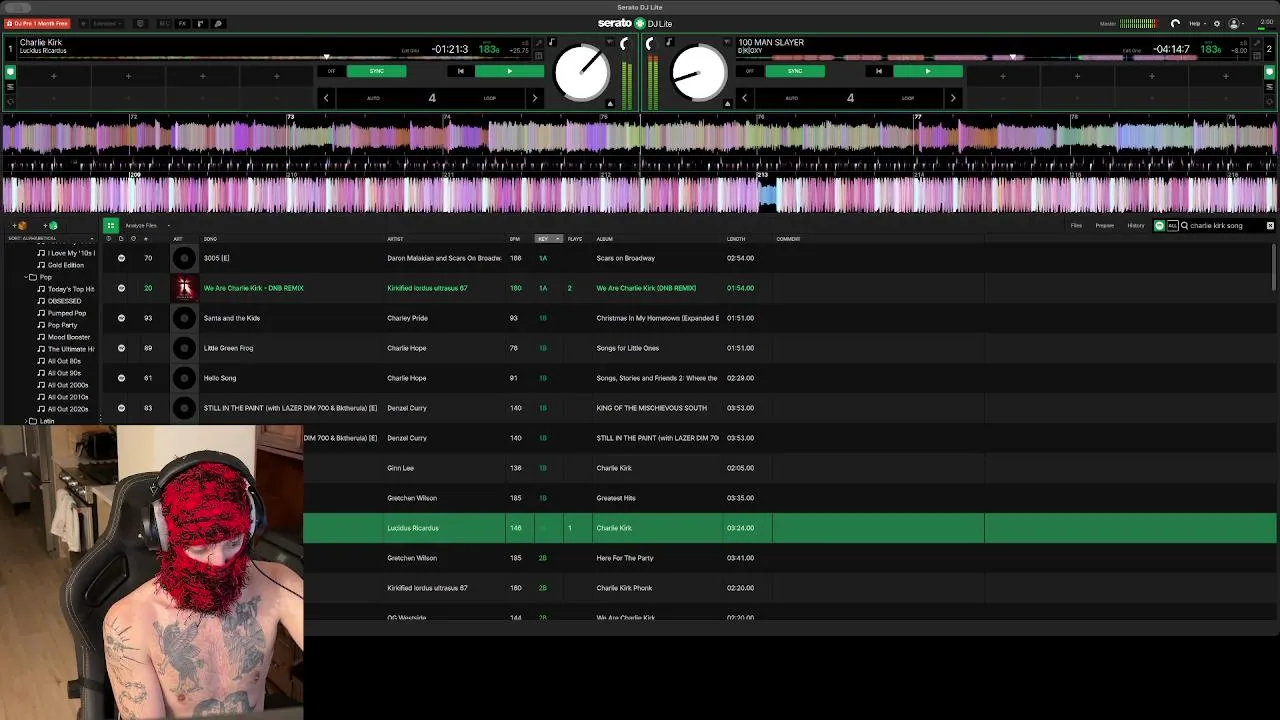Open the deck 1 cue points tab
This screenshot has height=720, width=1280.
[10, 72]
